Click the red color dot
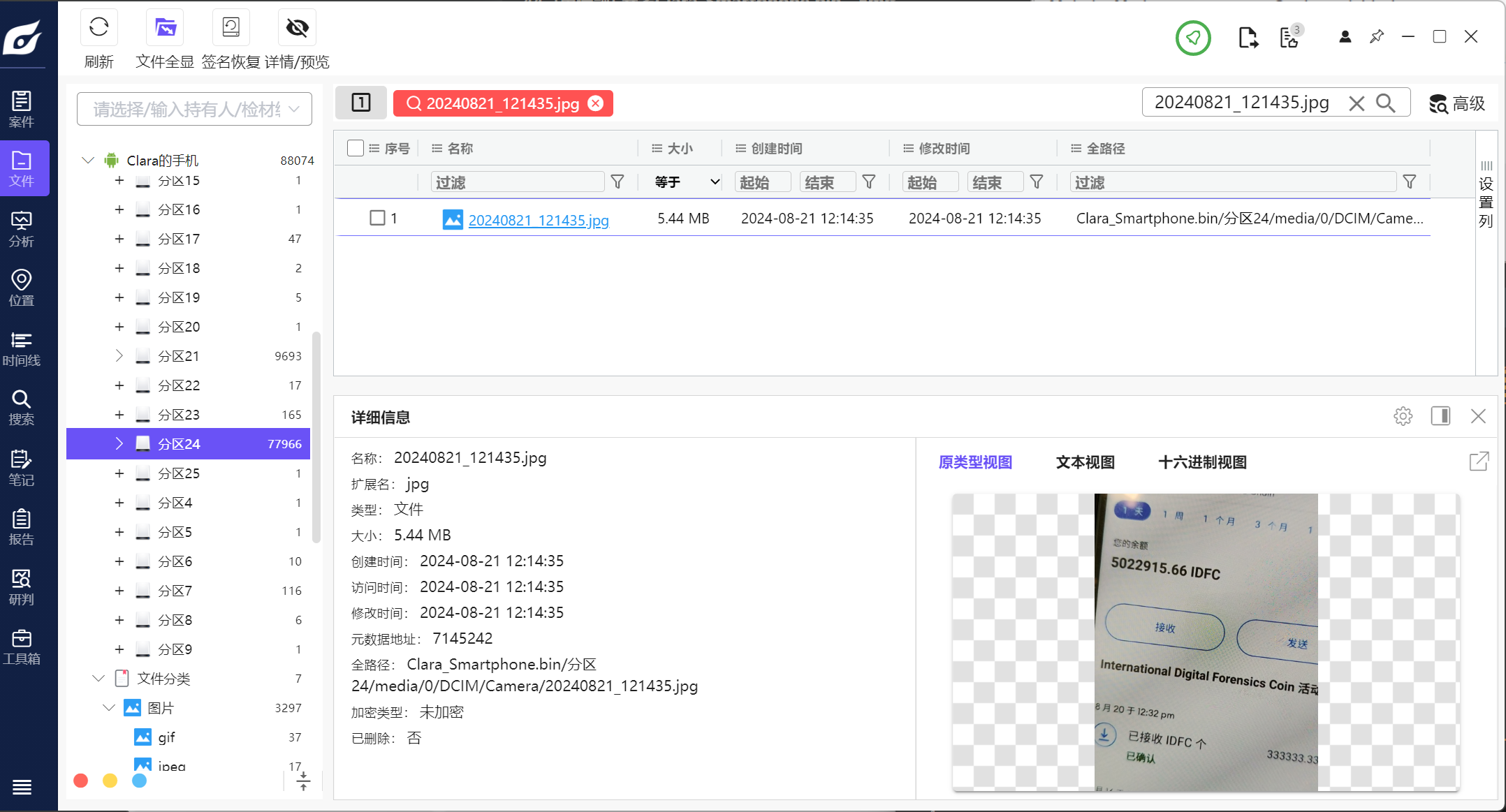This screenshot has height=812, width=1506. (x=81, y=781)
